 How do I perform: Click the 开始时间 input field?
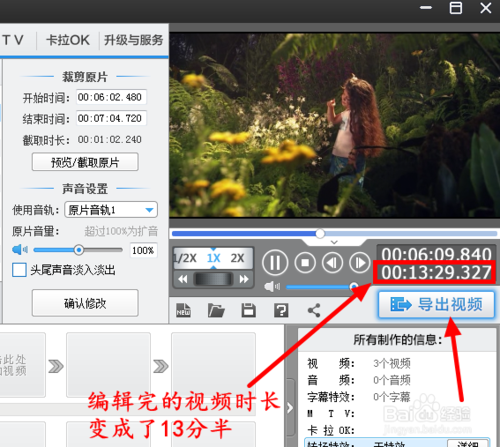click(x=111, y=97)
